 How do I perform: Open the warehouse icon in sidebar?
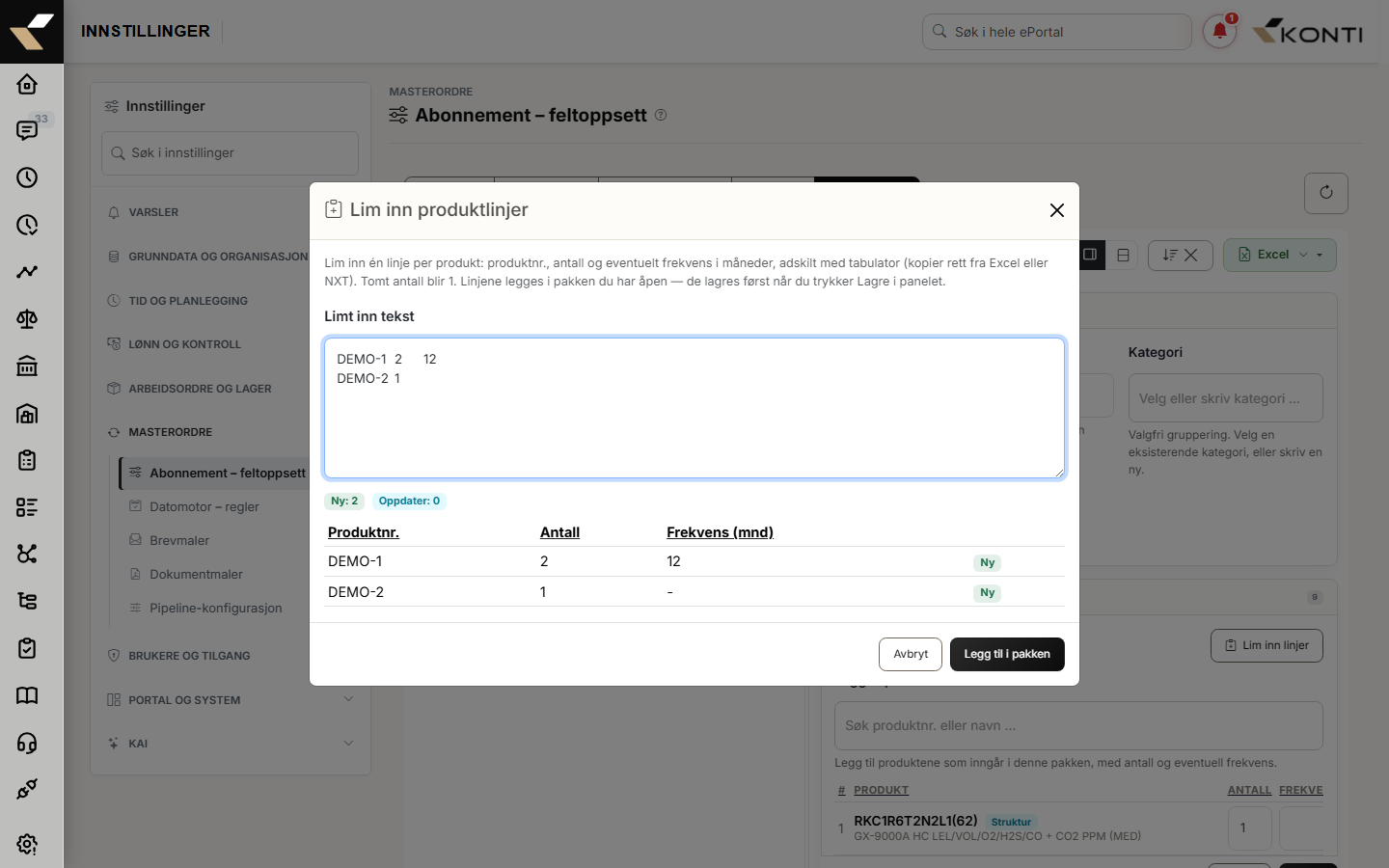click(x=27, y=414)
